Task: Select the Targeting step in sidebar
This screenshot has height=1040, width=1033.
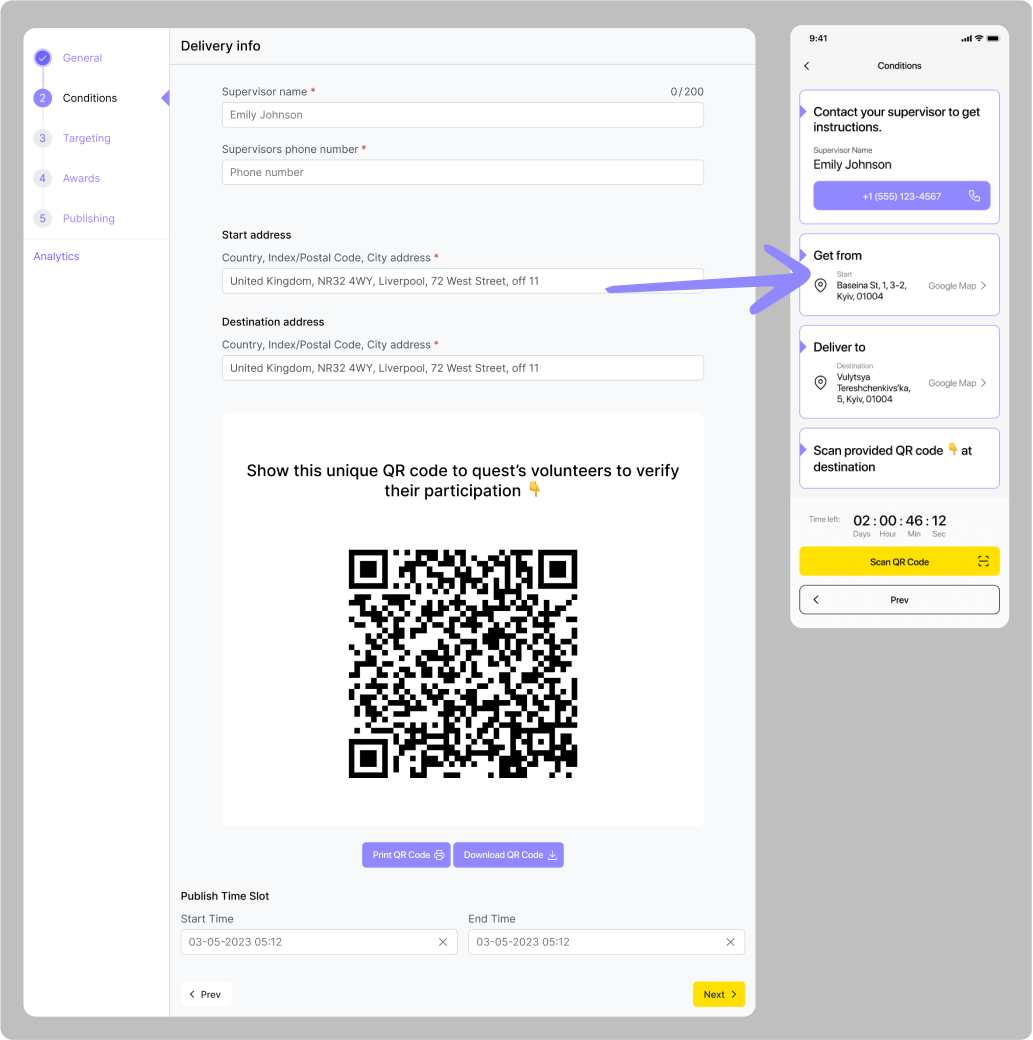Action: coord(86,138)
